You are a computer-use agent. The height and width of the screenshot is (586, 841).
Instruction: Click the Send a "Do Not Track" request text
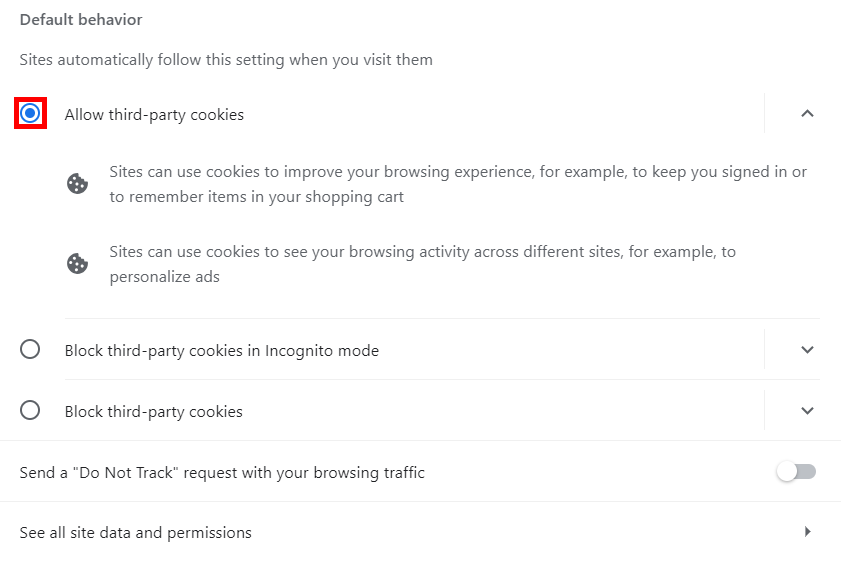pos(222,472)
